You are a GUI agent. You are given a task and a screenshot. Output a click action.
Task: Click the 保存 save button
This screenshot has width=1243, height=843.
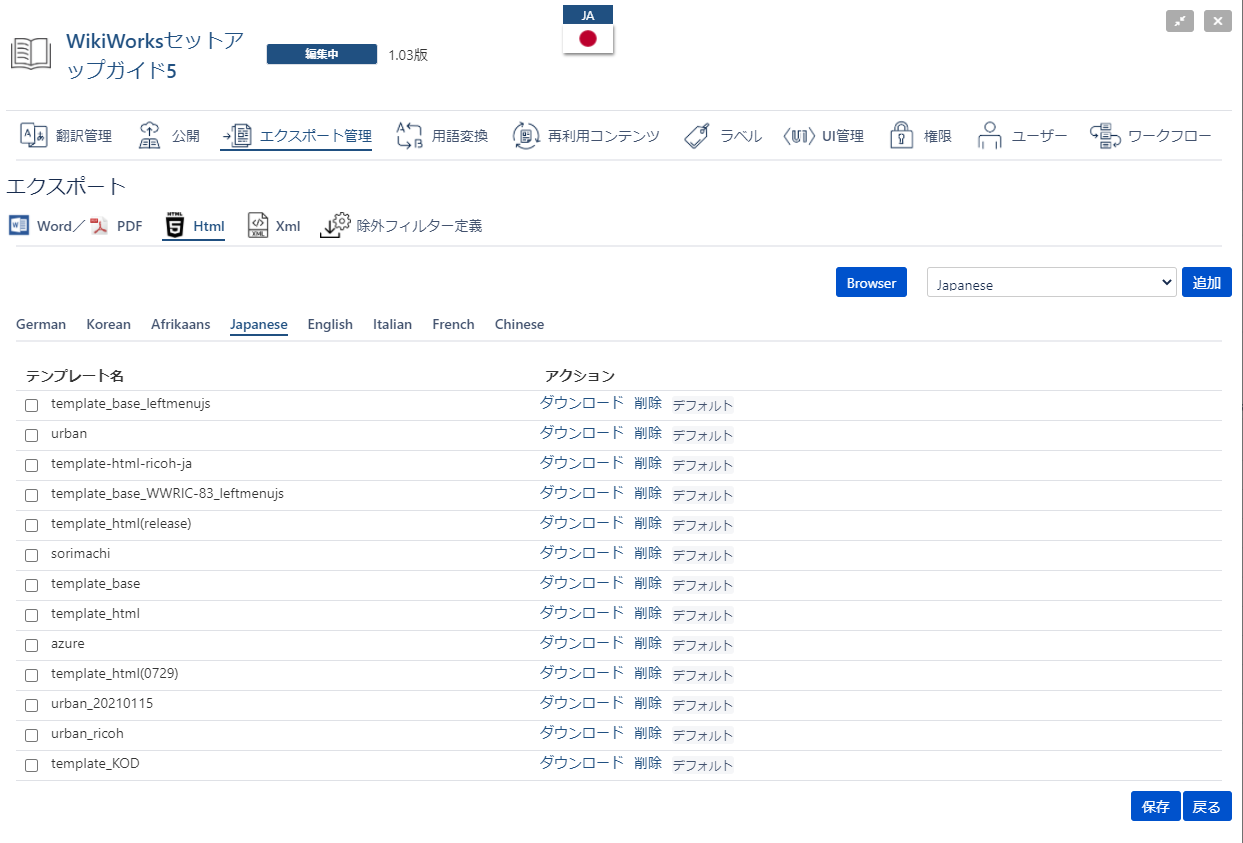[1155, 807]
